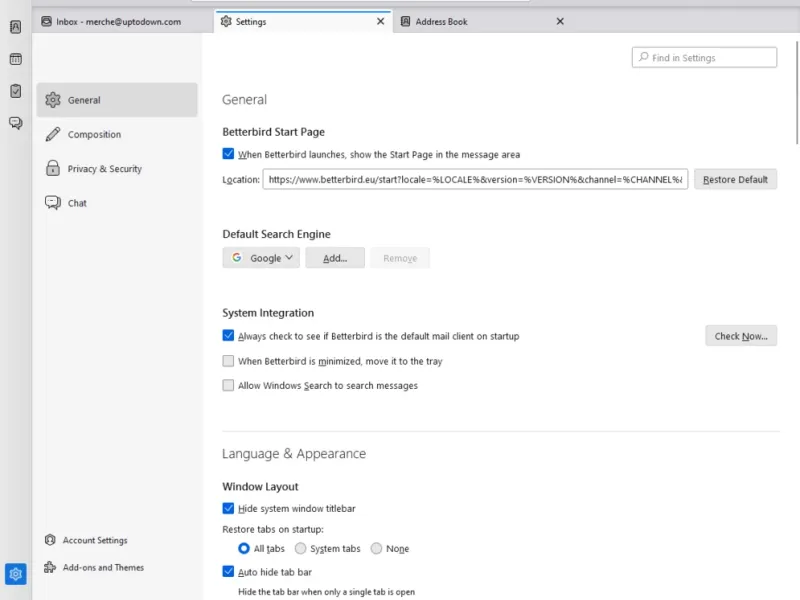800x600 pixels.
Task: Toggle Auto hide tab bar
Action: [x=228, y=571]
